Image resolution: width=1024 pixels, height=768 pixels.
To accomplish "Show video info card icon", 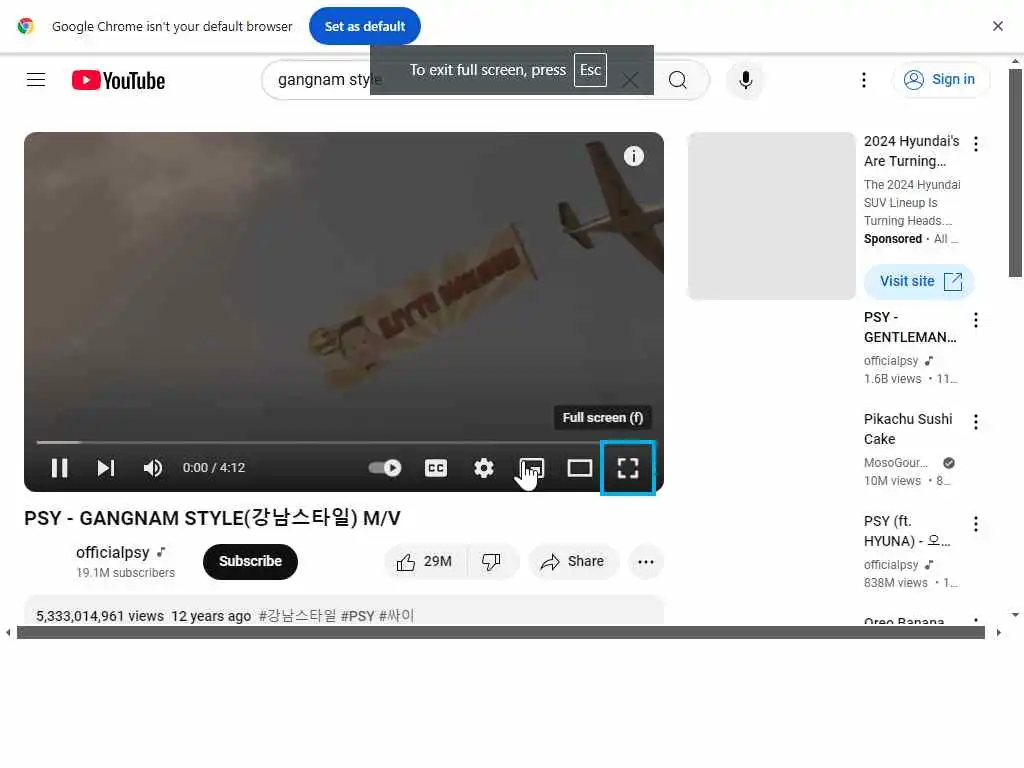I will click(633, 156).
